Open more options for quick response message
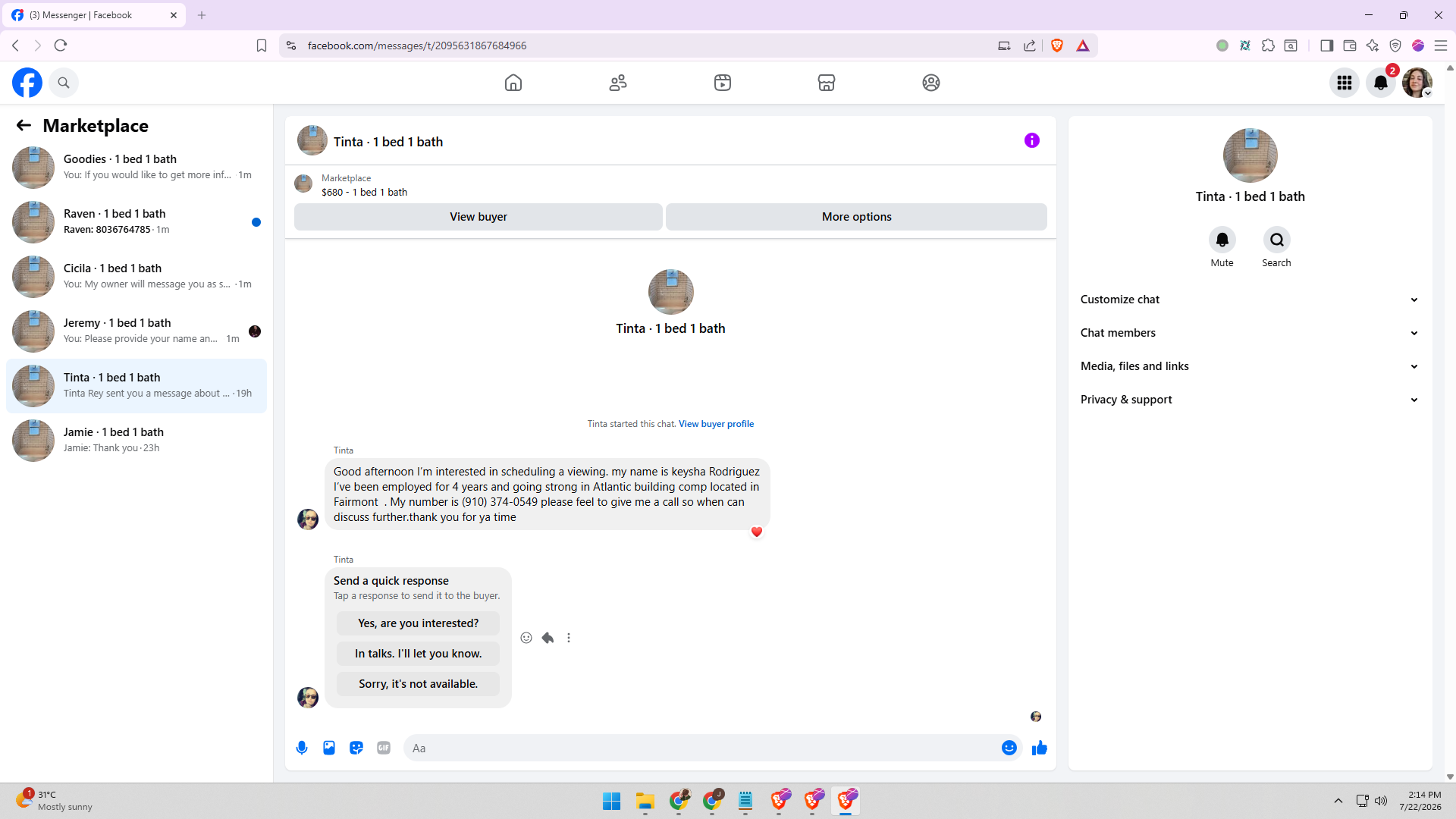 (569, 638)
